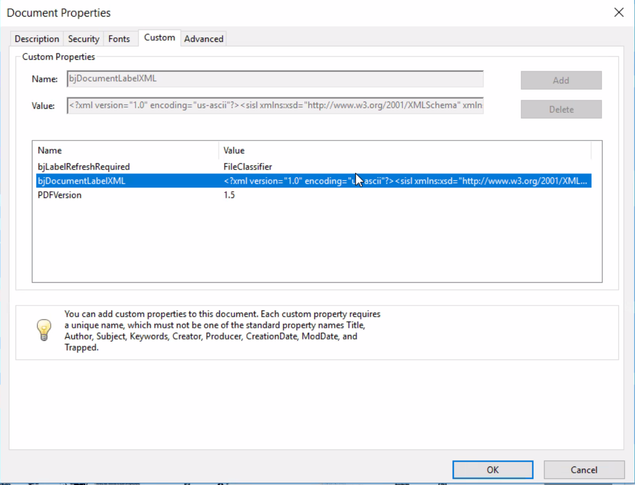Click the lightbulb tip icon
The width and height of the screenshot is (635, 485).
(x=44, y=329)
